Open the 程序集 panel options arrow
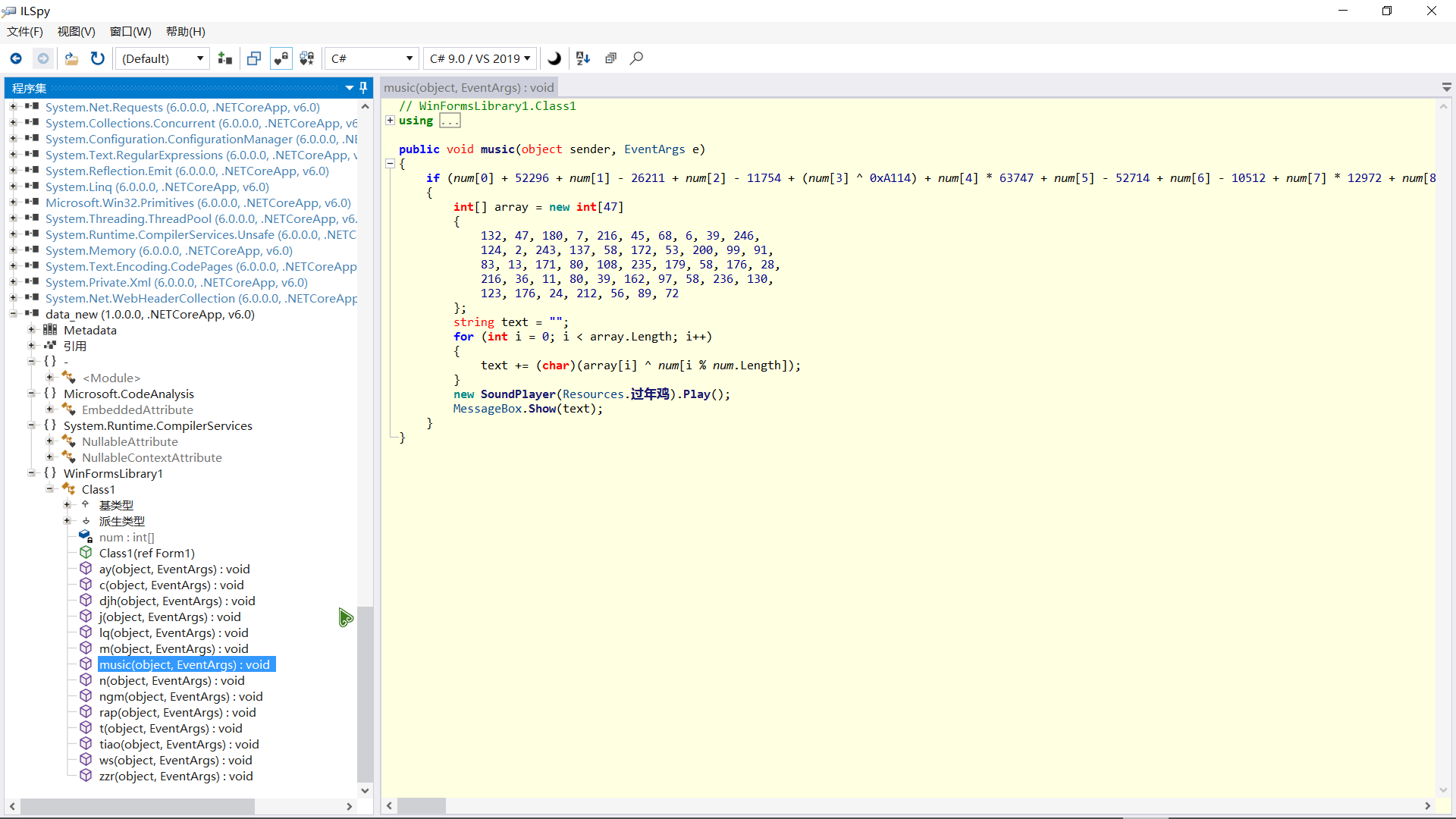 point(350,88)
